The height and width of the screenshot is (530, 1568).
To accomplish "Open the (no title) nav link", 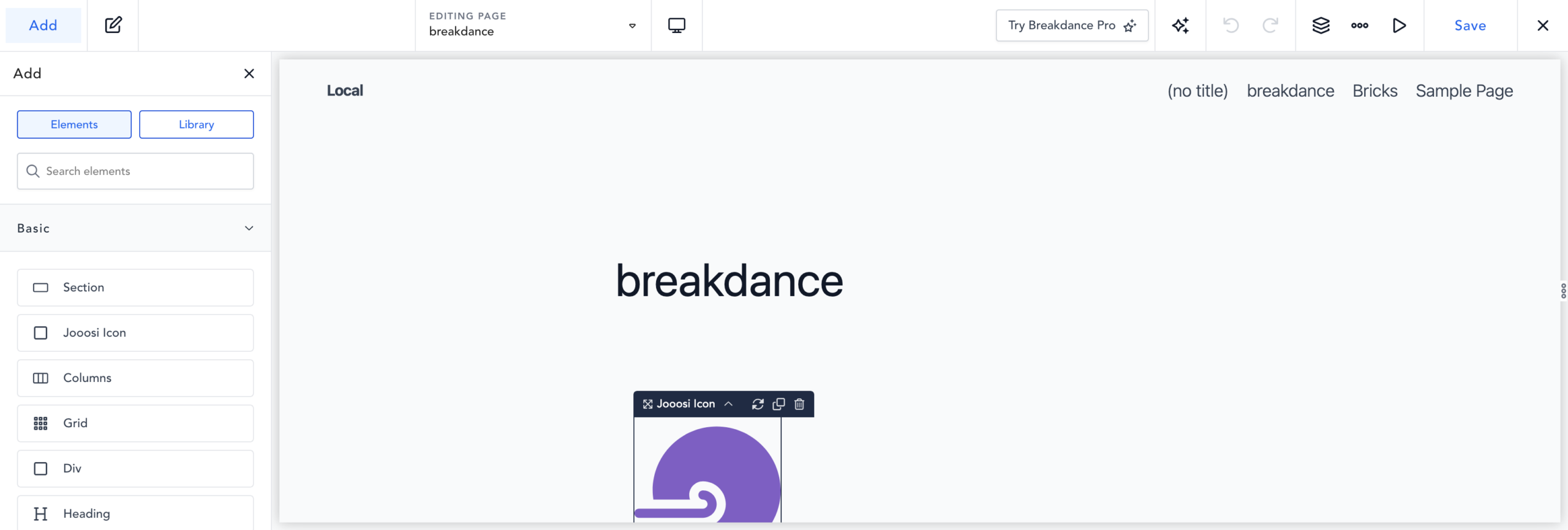I will pyautogui.click(x=1197, y=91).
